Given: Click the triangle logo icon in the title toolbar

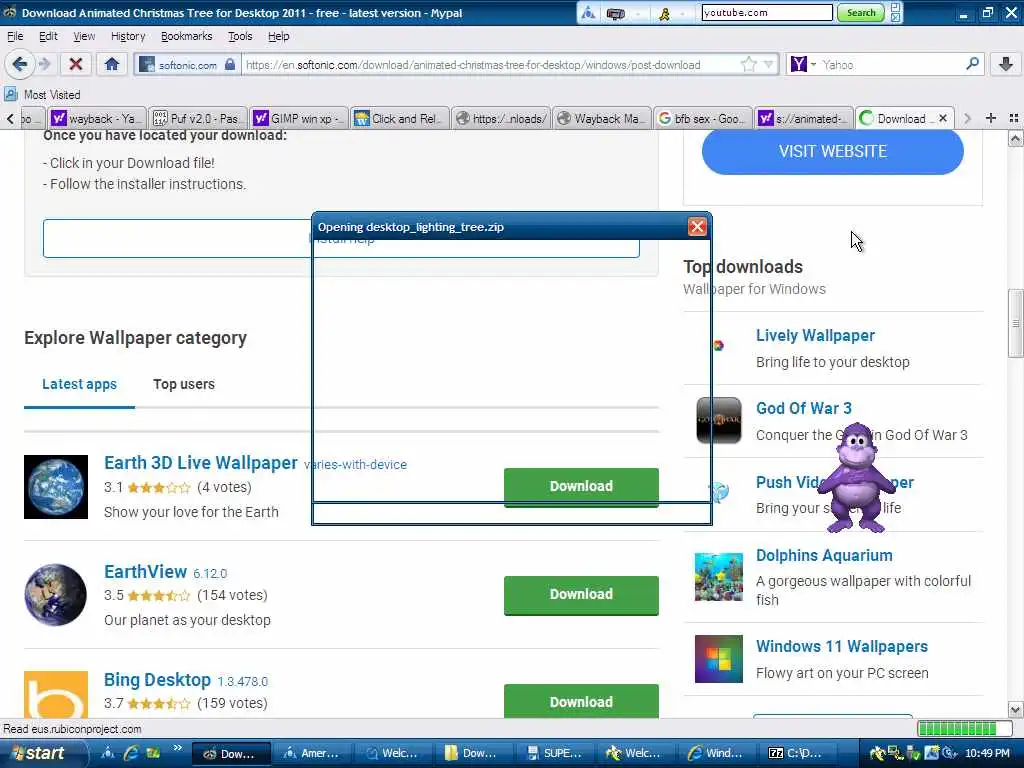Looking at the screenshot, I should click(x=588, y=13).
